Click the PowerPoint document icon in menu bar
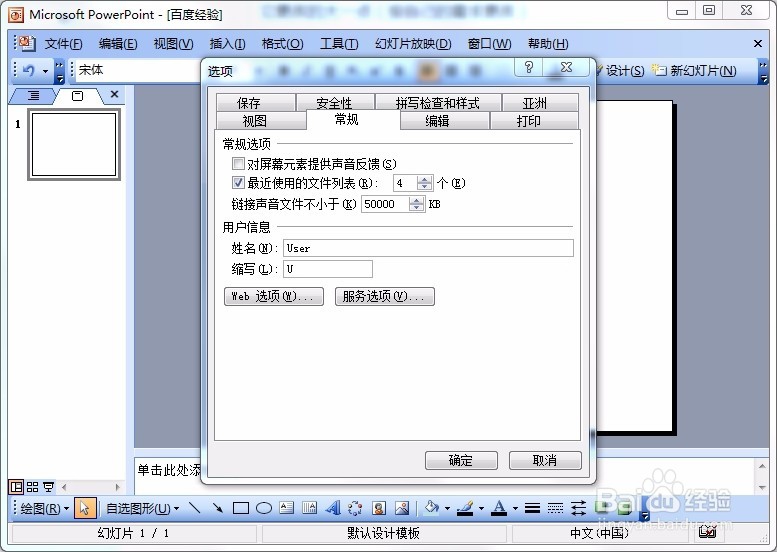This screenshot has width=777, height=552. point(27,44)
